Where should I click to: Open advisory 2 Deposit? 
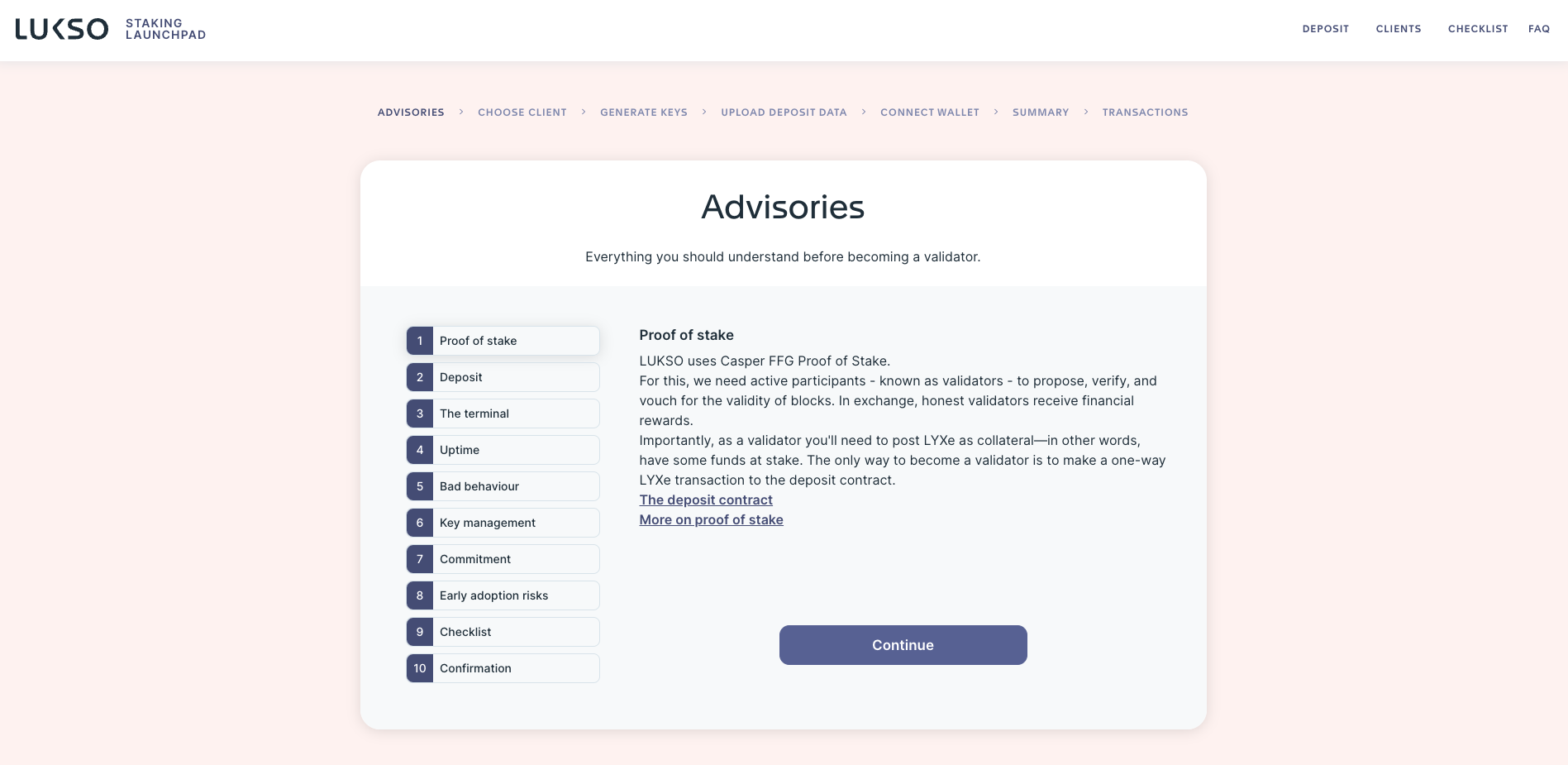(503, 377)
